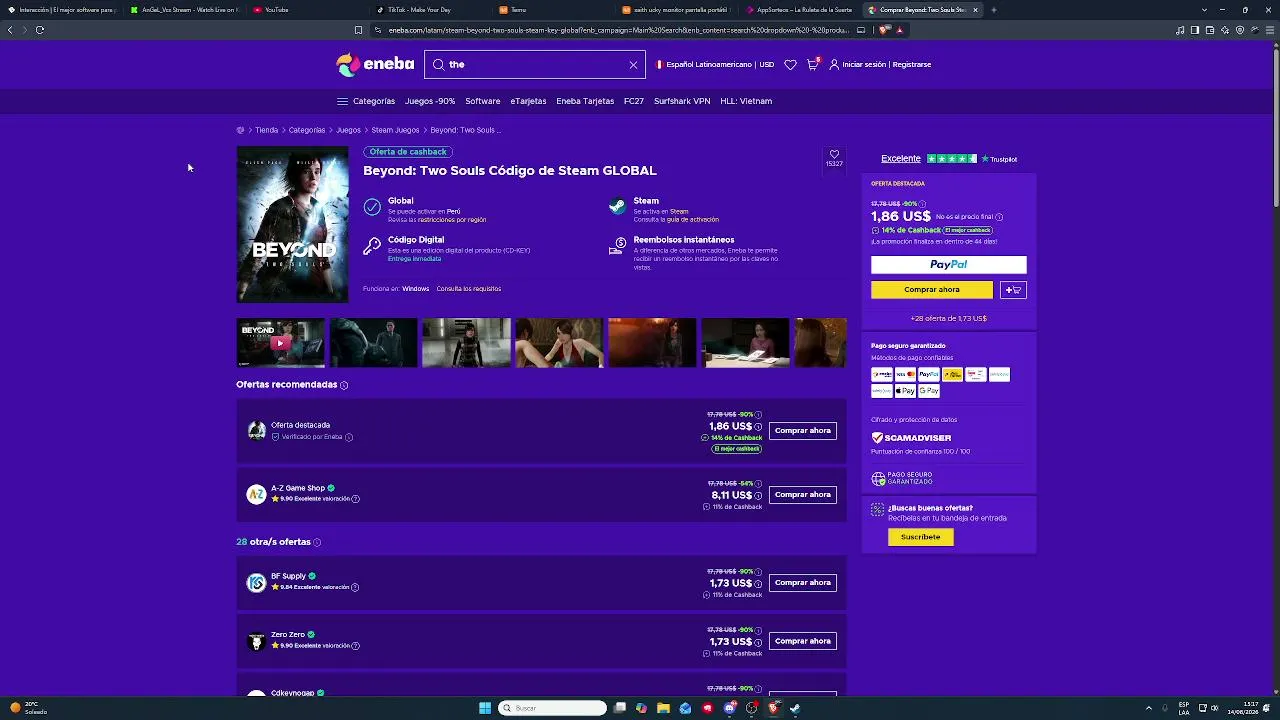The height and width of the screenshot is (720, 1280).
Task: Clear the search field with the X
Action: (633, 64)
